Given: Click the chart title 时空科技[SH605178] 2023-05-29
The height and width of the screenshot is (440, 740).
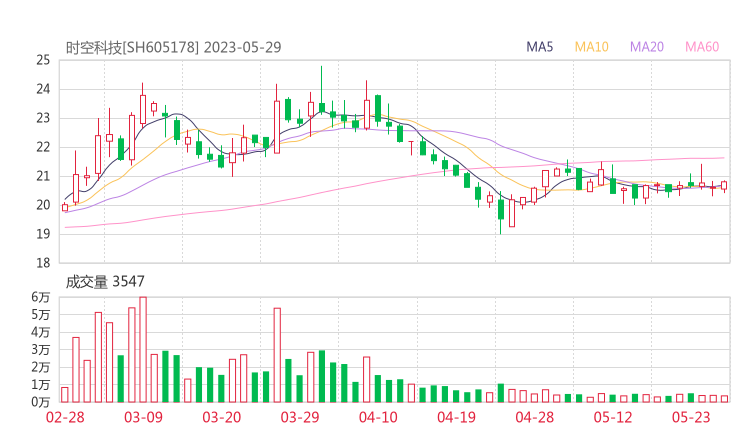Looking at the screenshot, I should coord(173,47).
